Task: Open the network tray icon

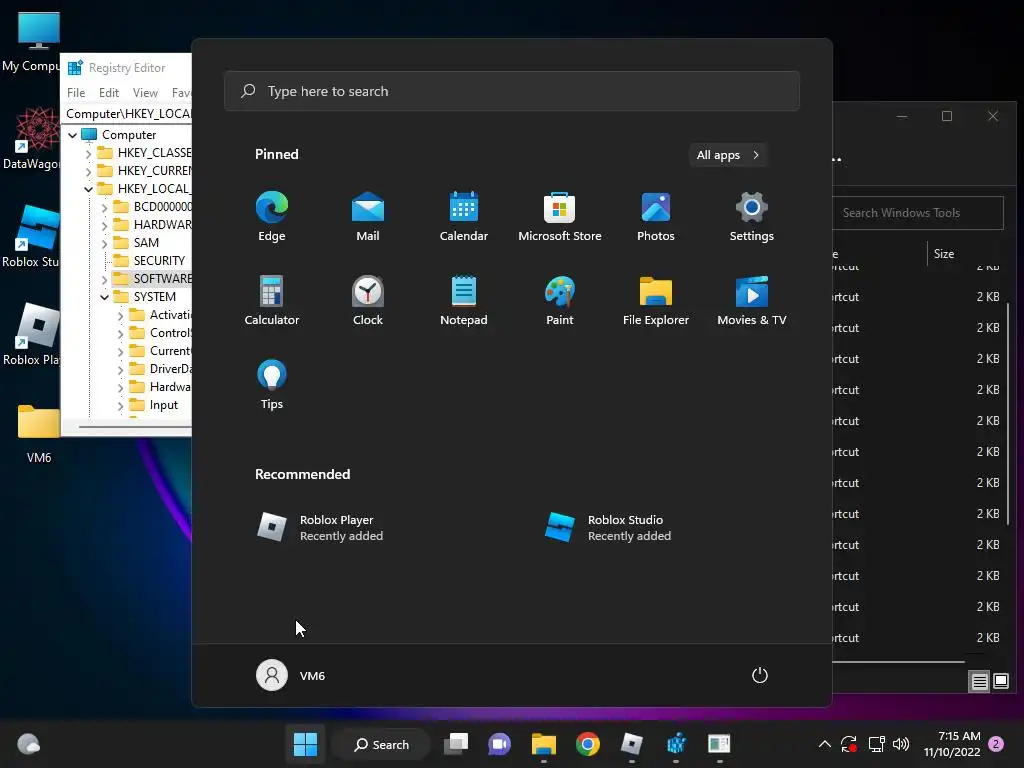Action: 876,744
